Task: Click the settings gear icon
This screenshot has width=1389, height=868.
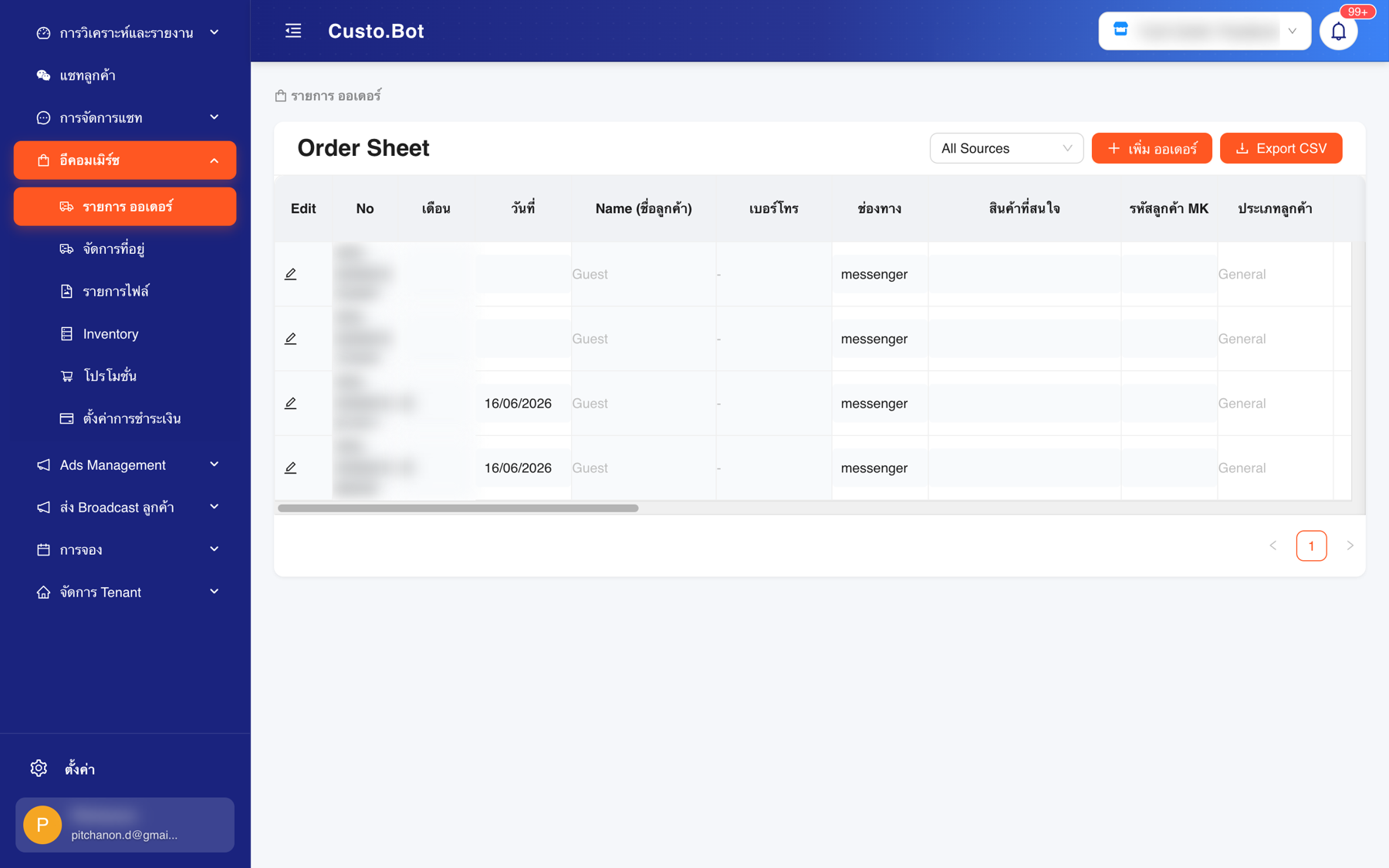Action: click(x=39, y=768)
